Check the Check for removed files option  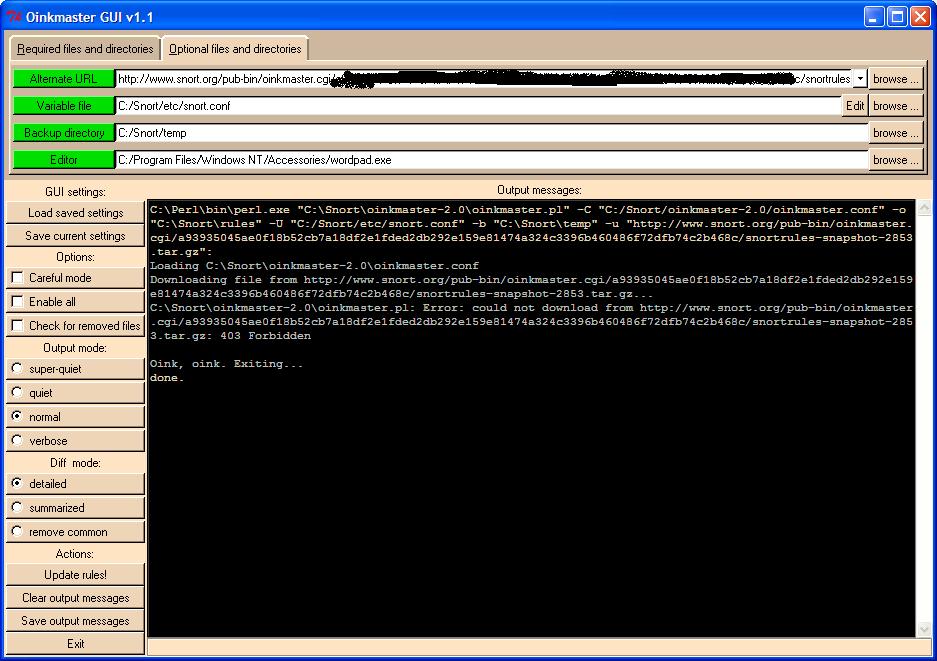[x=17, y=326]
